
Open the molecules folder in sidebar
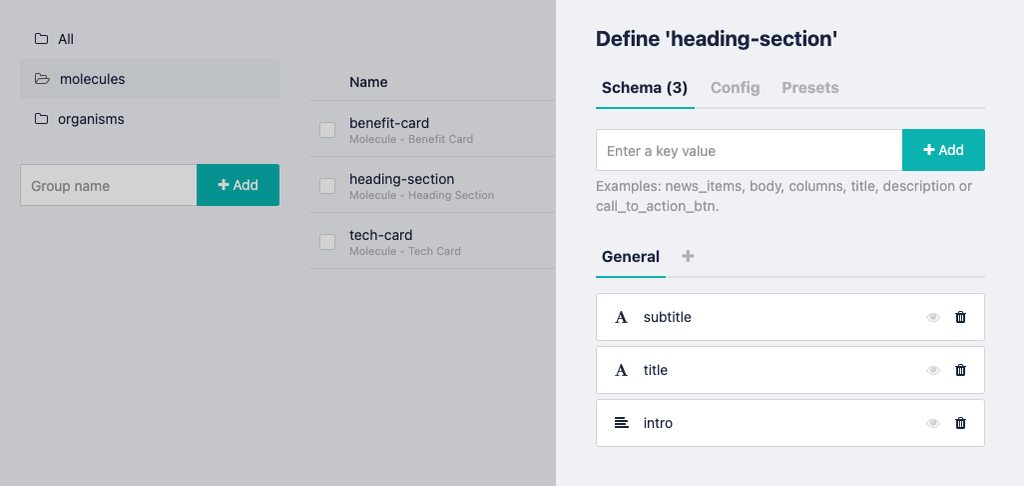click(92, 79)
